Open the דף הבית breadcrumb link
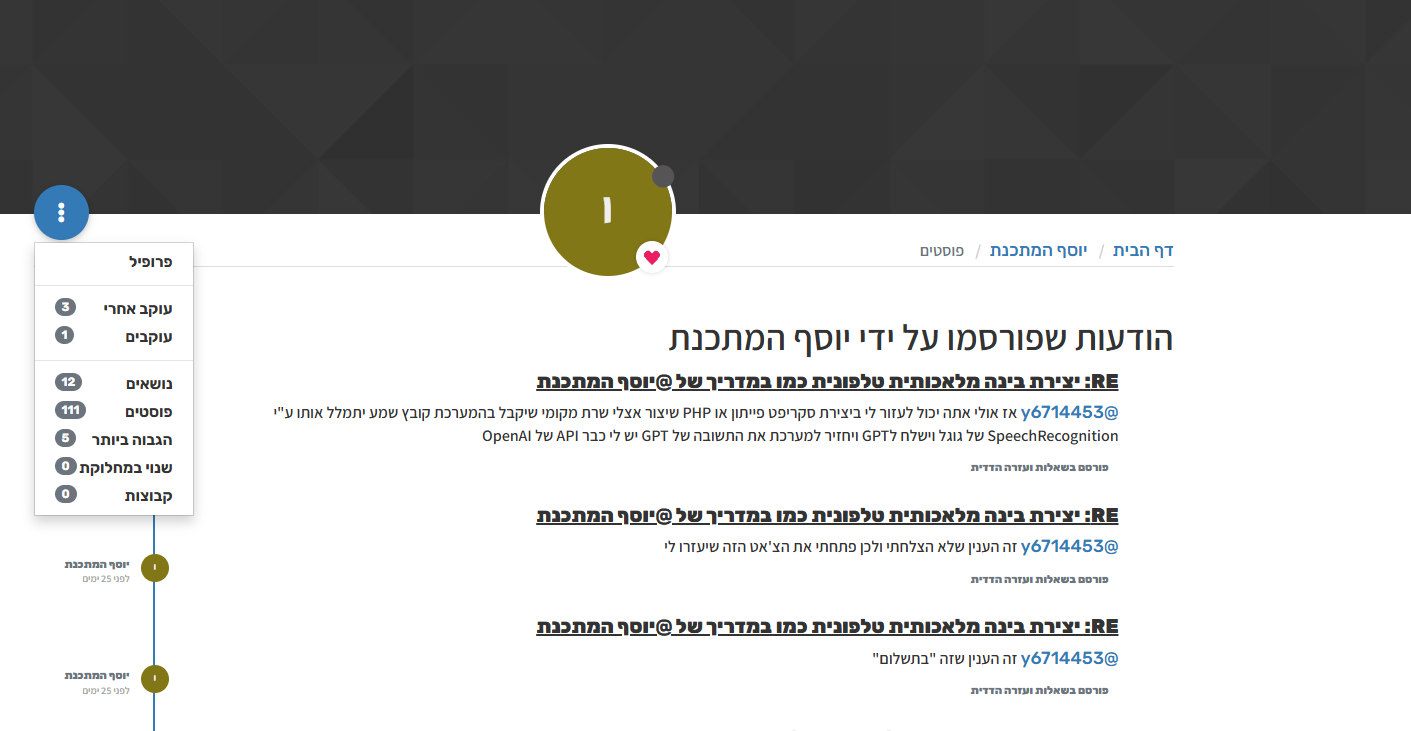This screenshot has height=731, width=1411. tap(1146, 250)
